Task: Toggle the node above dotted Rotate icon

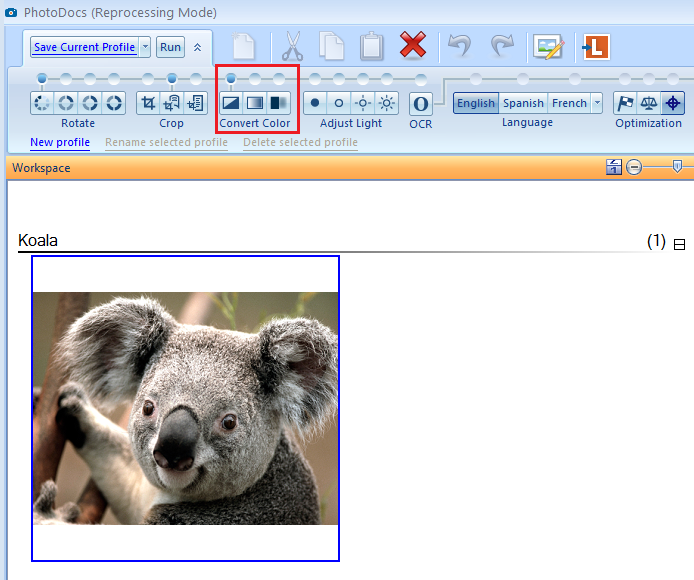Action: (x=42, y=79)
